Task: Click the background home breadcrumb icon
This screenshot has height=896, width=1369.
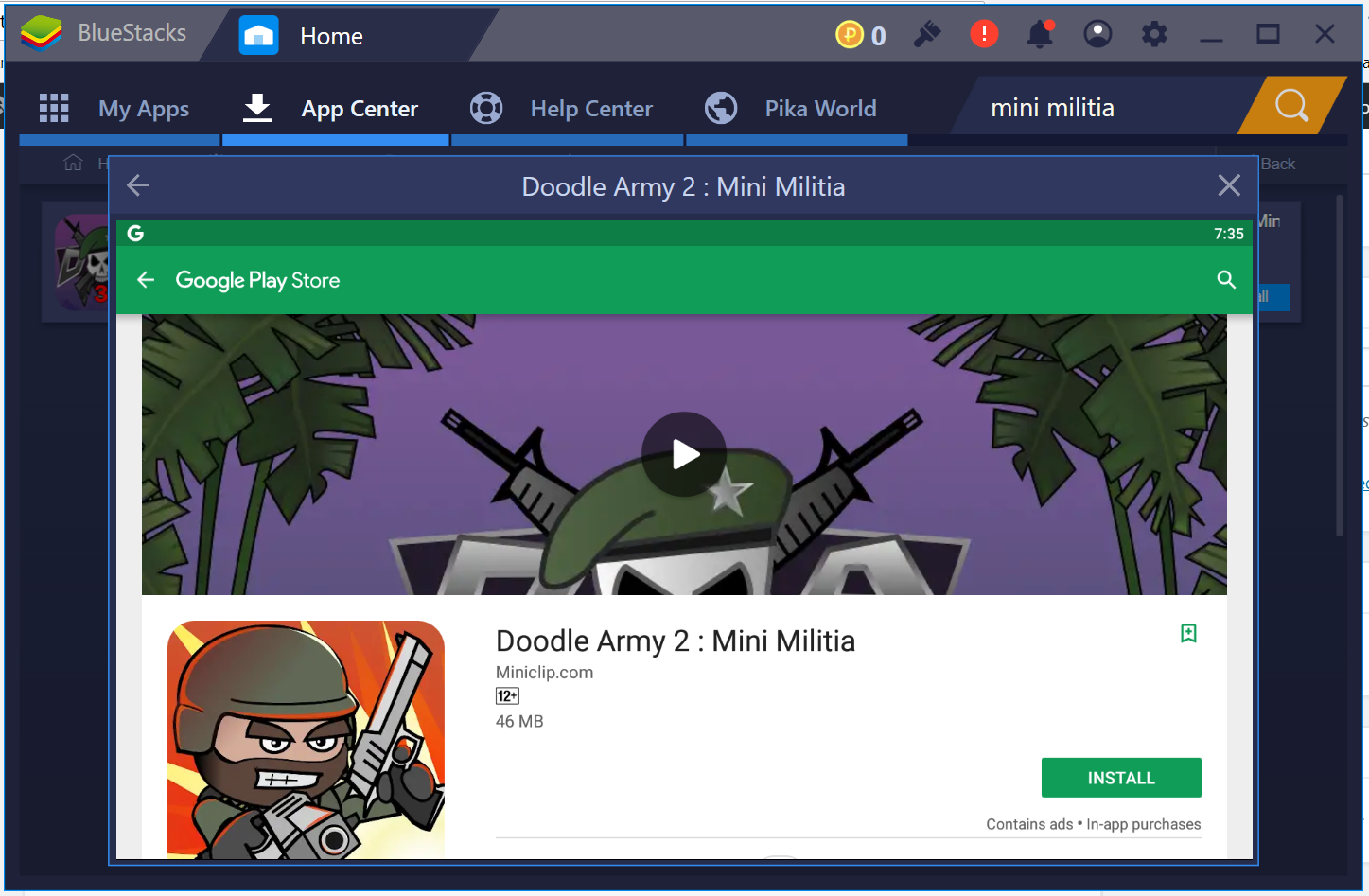Action: [x=73, y=163]
